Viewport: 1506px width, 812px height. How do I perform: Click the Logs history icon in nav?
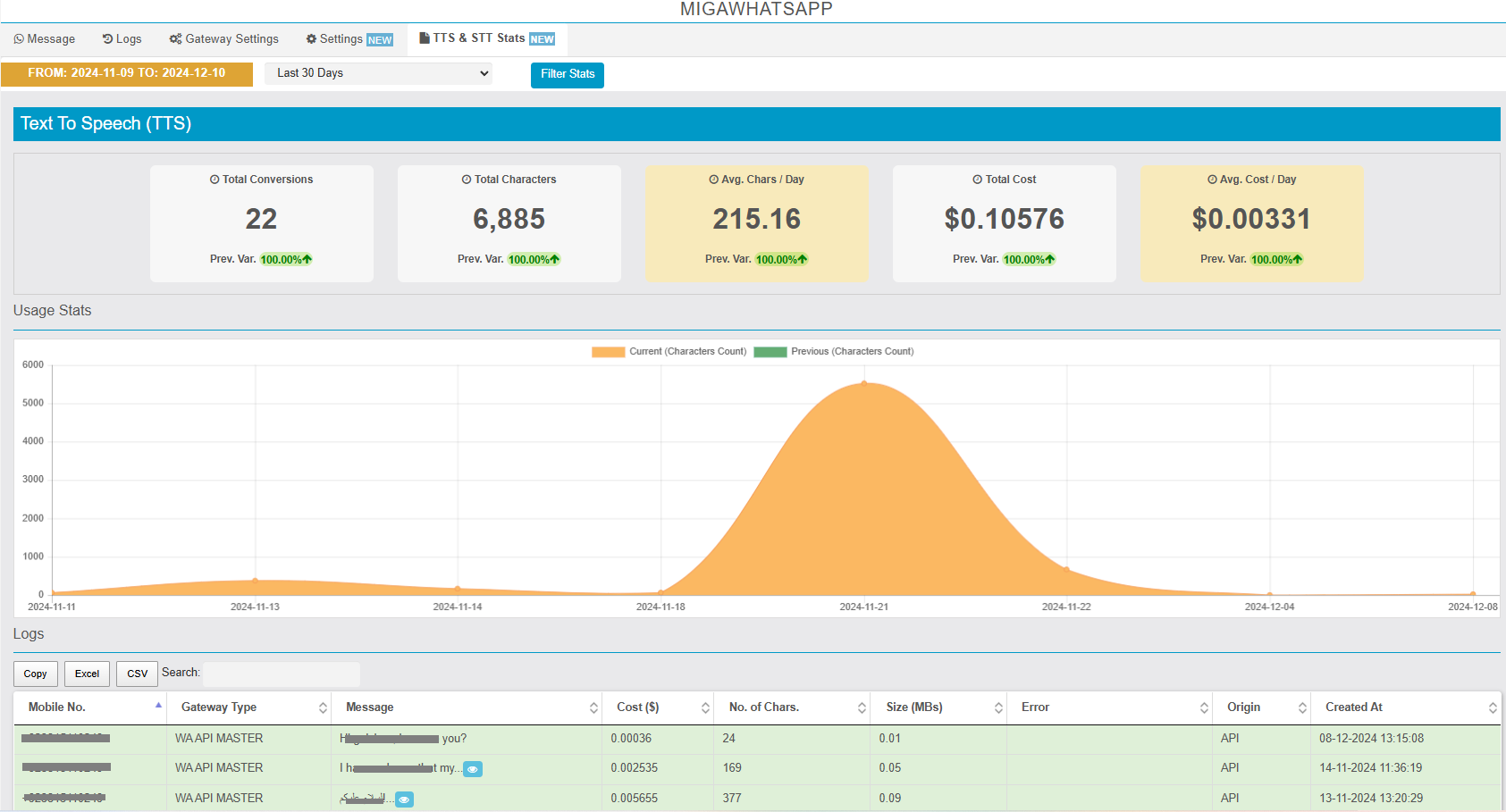point(107,39)
